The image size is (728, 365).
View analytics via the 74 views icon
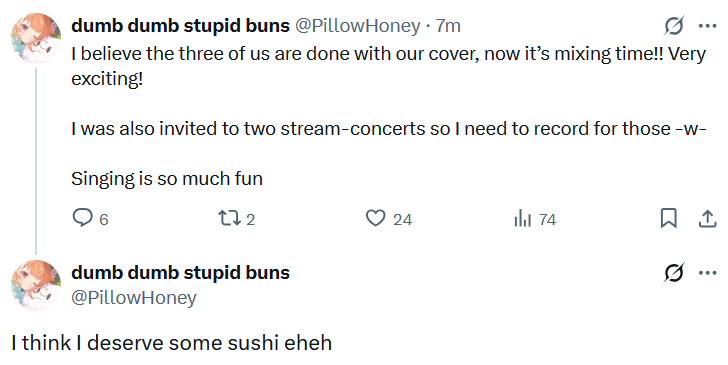[x=522, y=218]
